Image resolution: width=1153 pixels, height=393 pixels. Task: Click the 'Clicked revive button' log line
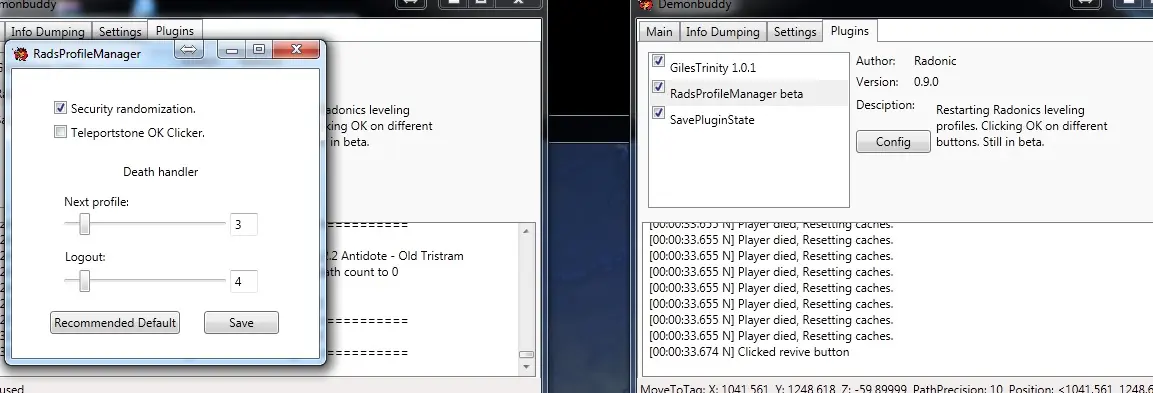click(x=749, y=352)
